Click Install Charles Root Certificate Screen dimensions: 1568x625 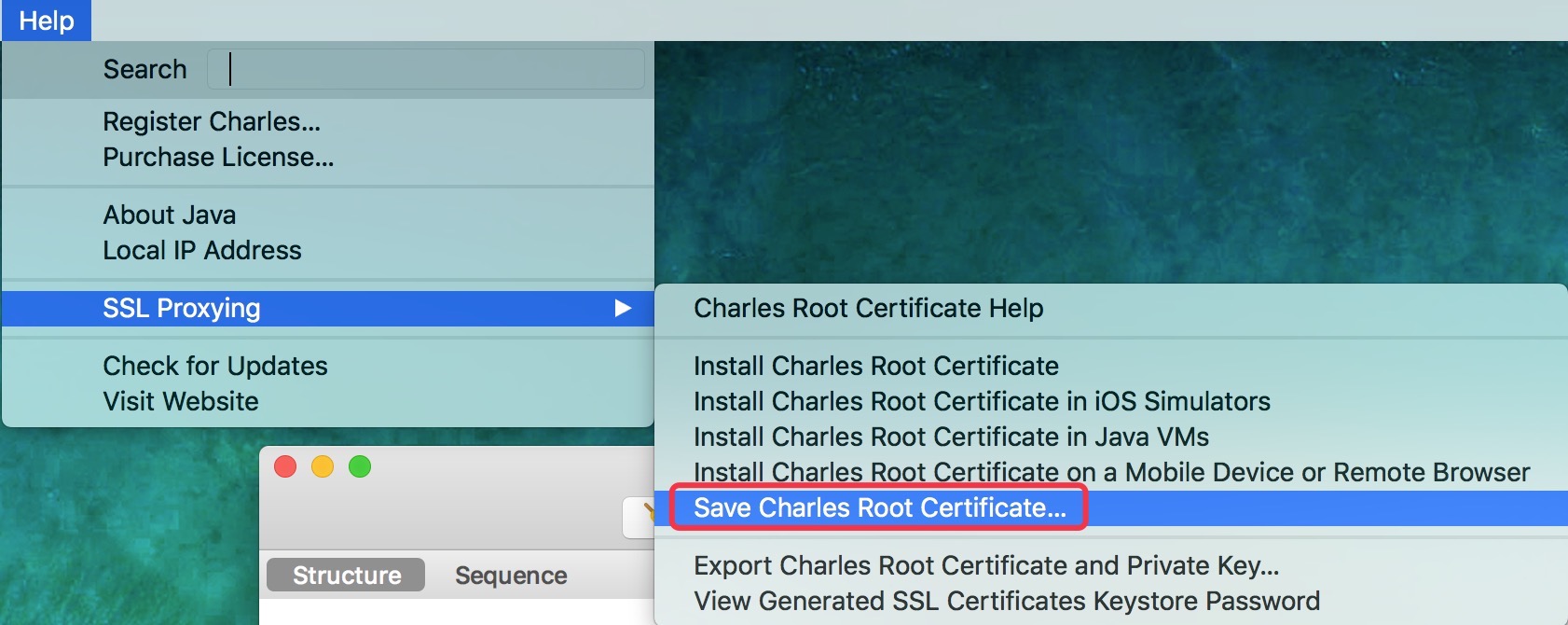coord(875,367)
